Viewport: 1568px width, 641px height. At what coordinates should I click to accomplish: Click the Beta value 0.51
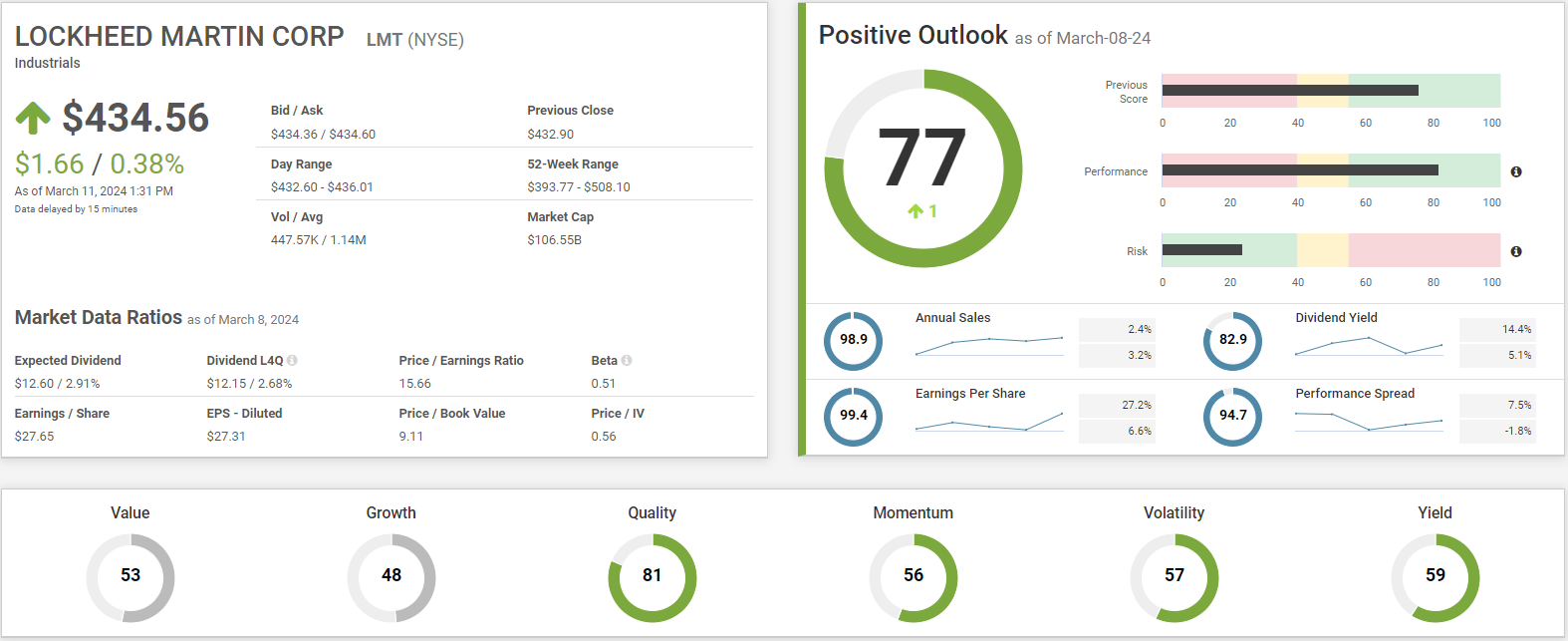[604, 384]
